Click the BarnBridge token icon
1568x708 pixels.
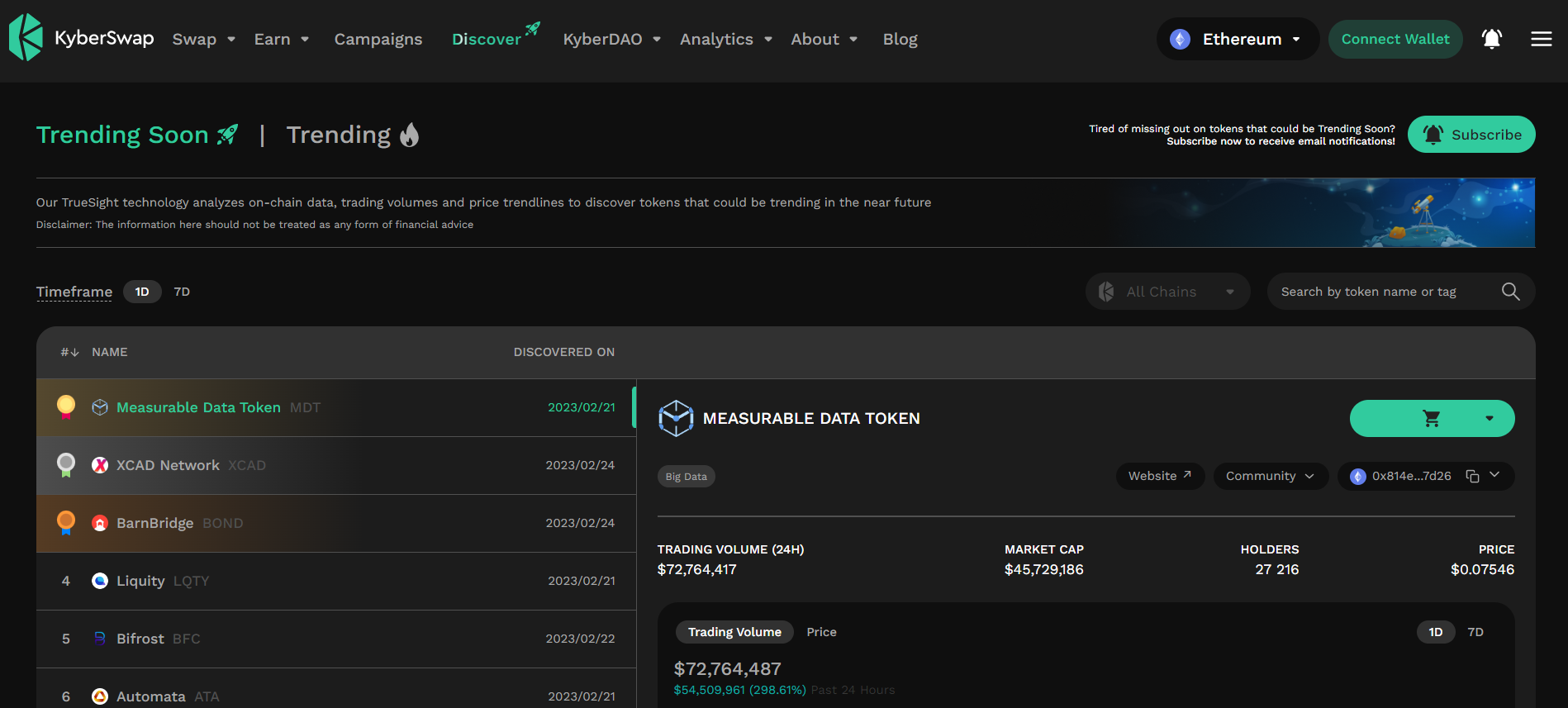(100, 523)
